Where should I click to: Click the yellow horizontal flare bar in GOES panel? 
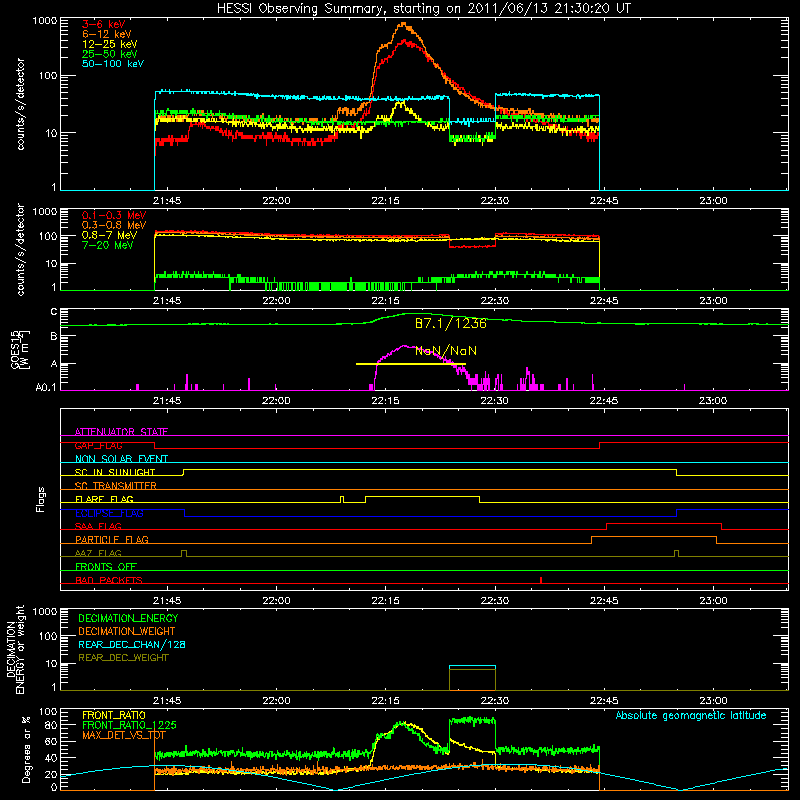[411, 364]
